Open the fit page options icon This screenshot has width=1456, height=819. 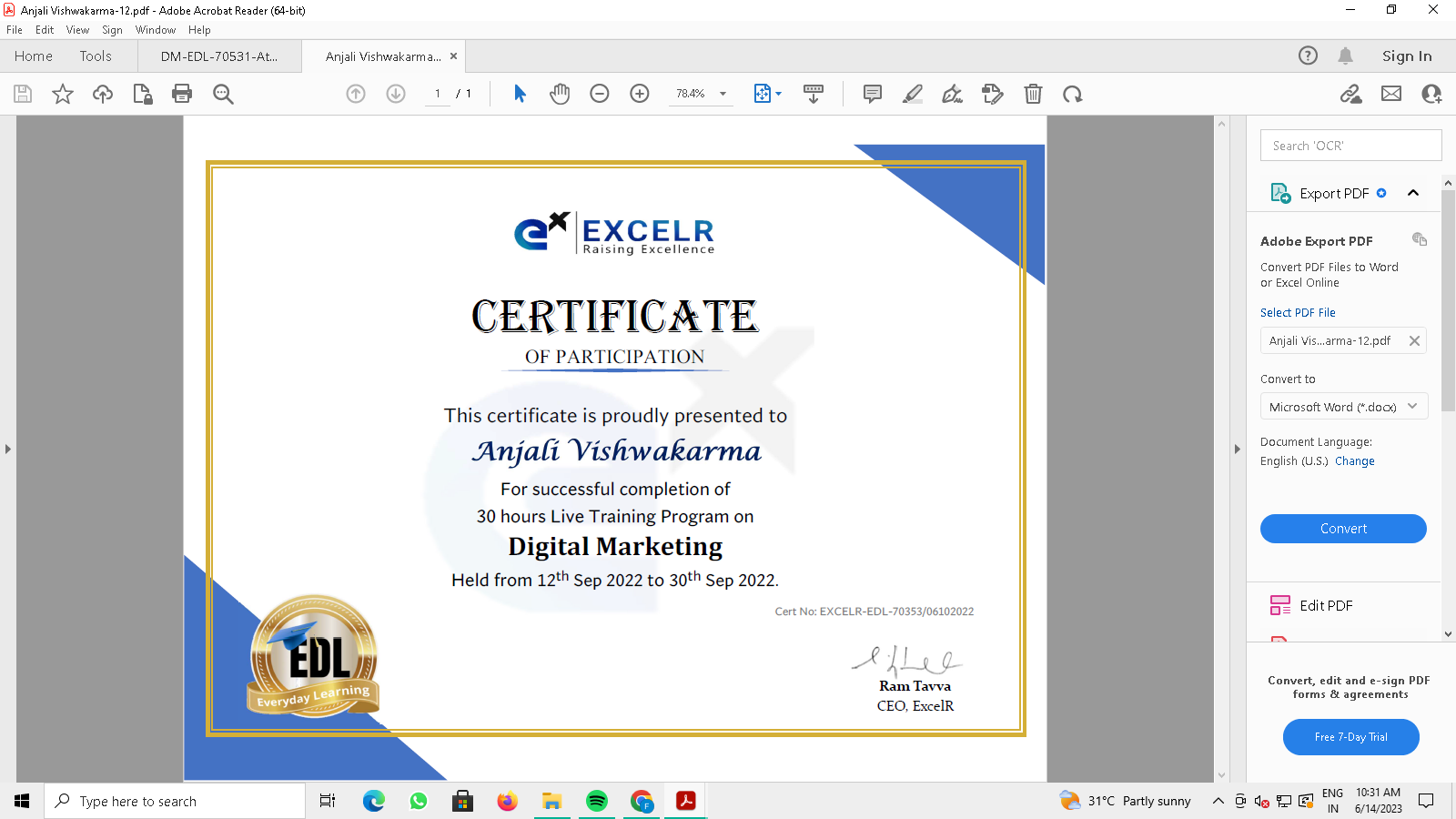767,94
